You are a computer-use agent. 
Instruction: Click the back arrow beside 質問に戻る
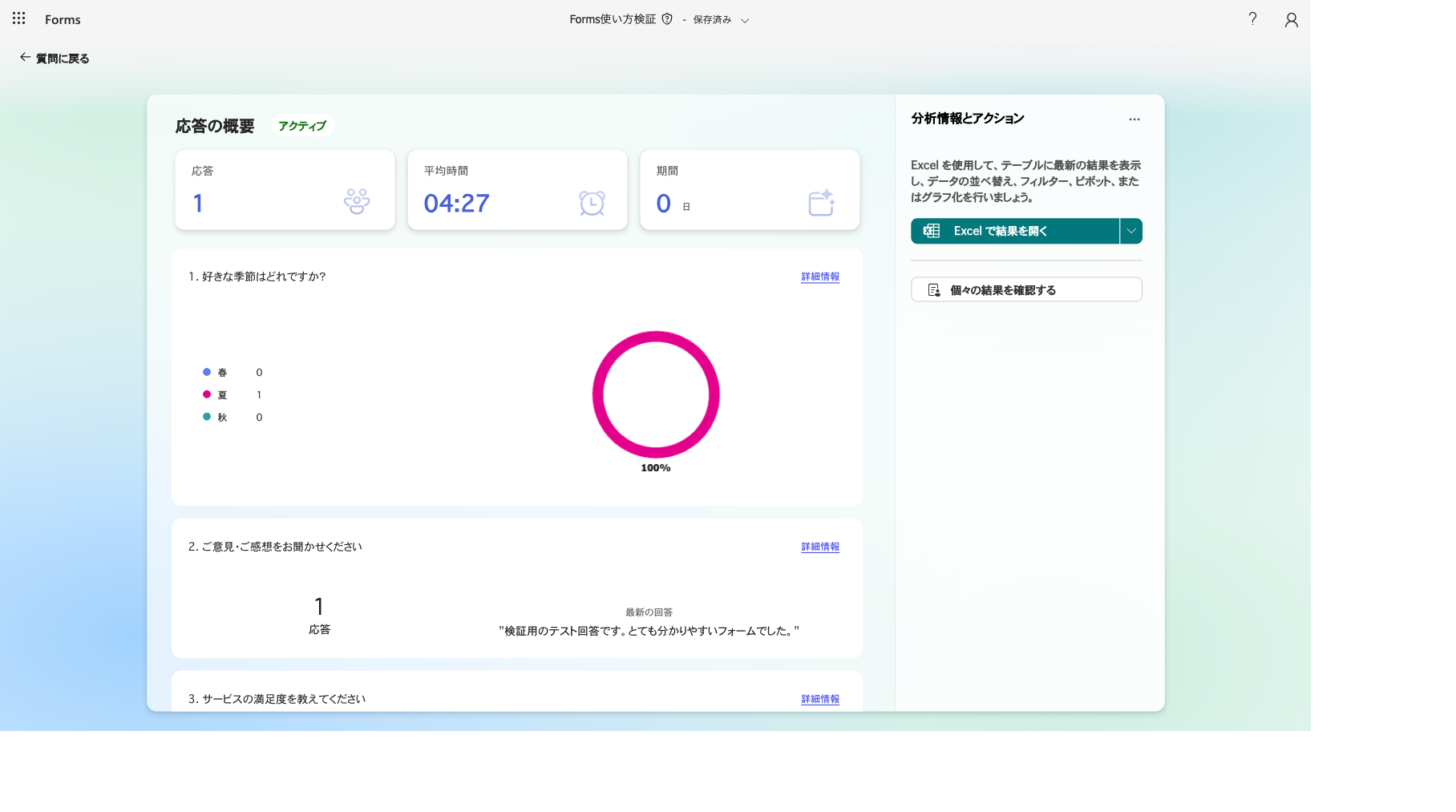coord(25,58)
